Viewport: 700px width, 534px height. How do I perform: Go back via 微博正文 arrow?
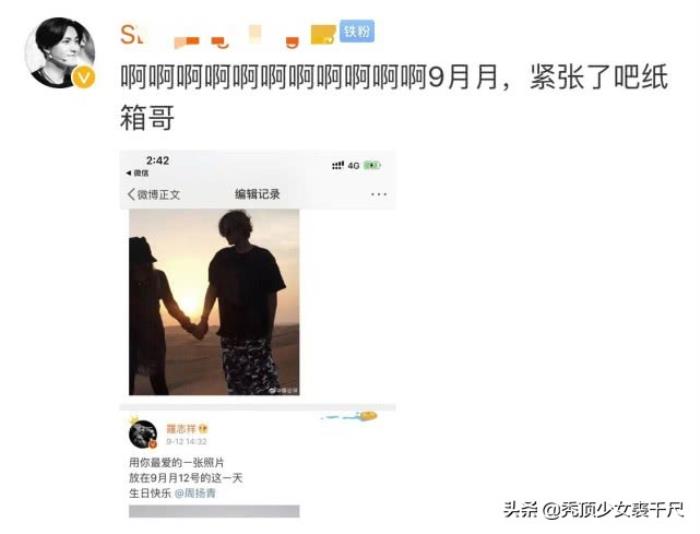154,195
